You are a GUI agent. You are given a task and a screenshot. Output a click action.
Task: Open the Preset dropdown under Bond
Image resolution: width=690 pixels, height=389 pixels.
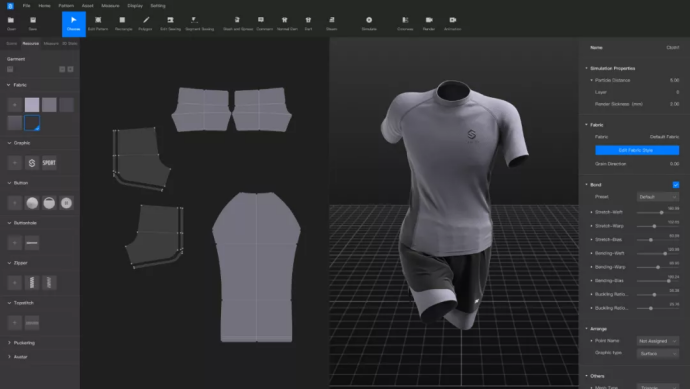(x=657, y=197)
